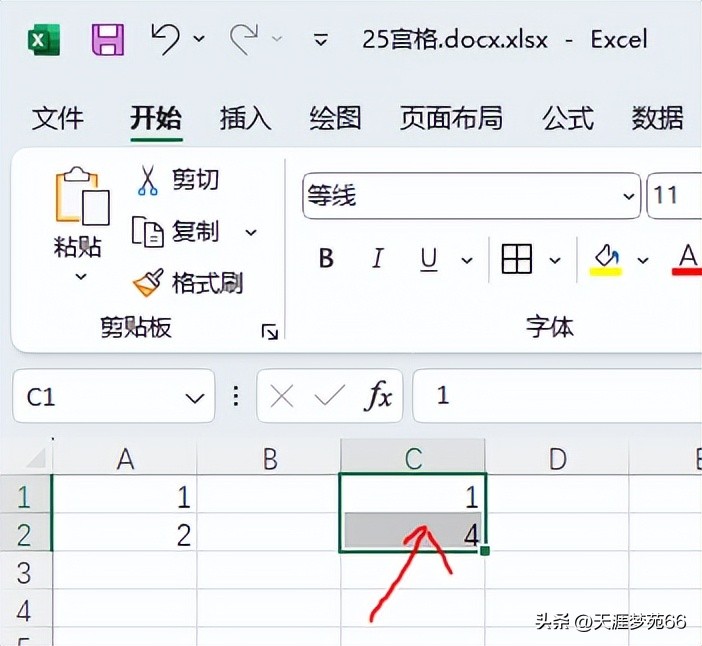Screen dimensions: 702x646
Task: Click the 剪切 scissors icon
Action: click(x=148, y=180)
